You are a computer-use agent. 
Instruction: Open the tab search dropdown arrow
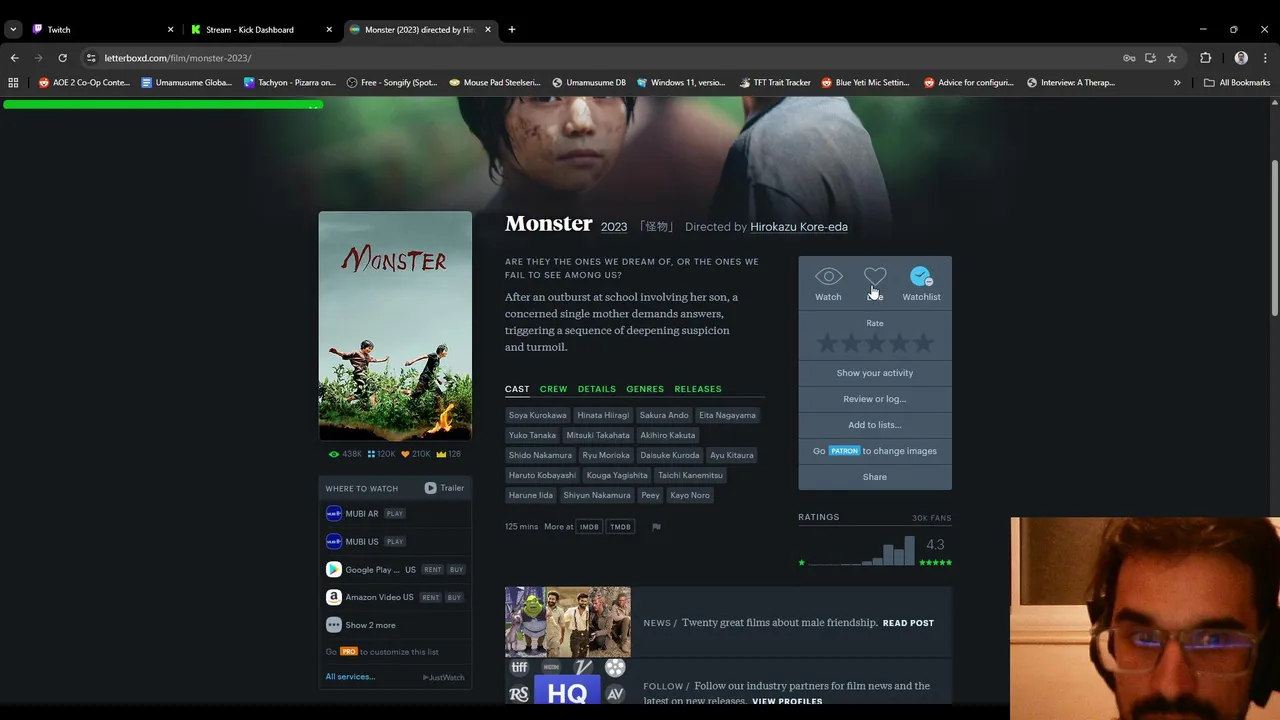13,29
